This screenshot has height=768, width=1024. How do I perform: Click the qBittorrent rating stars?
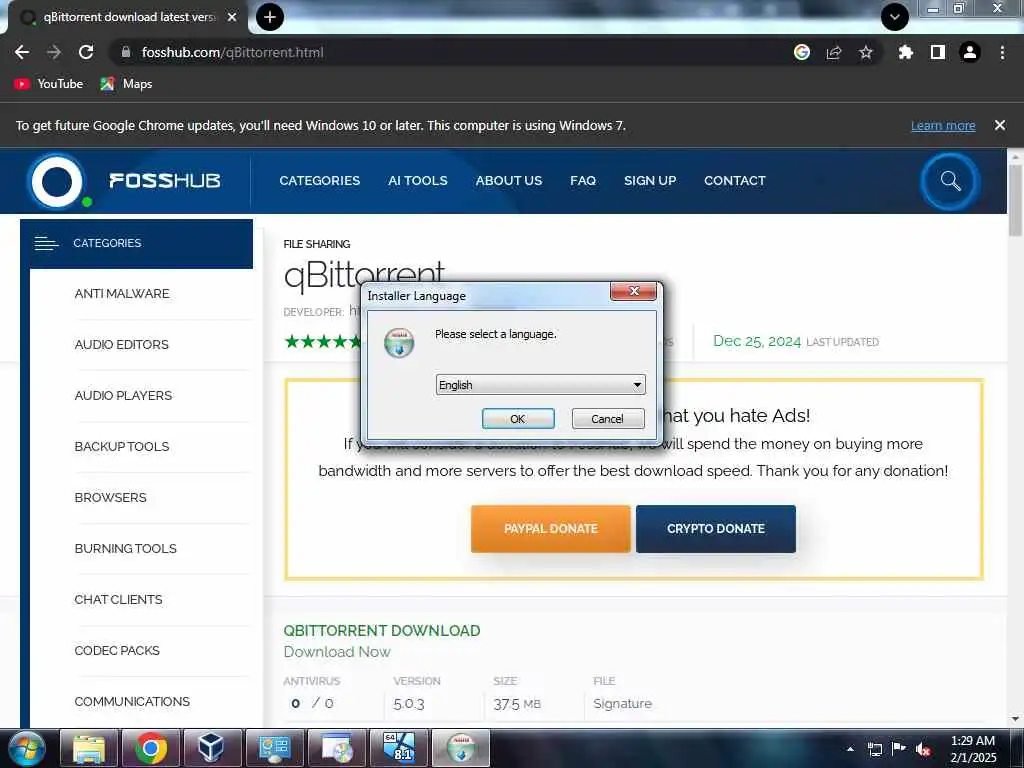(323, 341)
